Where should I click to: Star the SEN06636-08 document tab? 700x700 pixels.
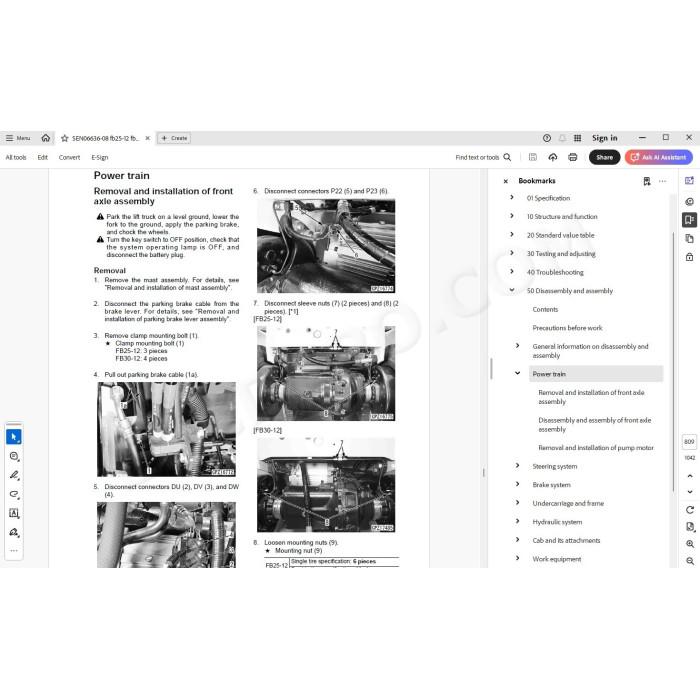(x=65, y=138)
